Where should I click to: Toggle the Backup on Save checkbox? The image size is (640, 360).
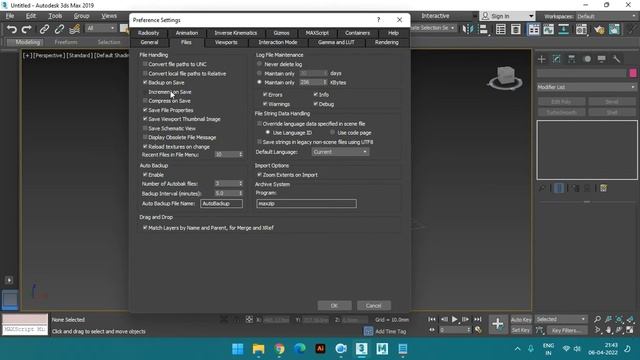click(x=145, y=82)
